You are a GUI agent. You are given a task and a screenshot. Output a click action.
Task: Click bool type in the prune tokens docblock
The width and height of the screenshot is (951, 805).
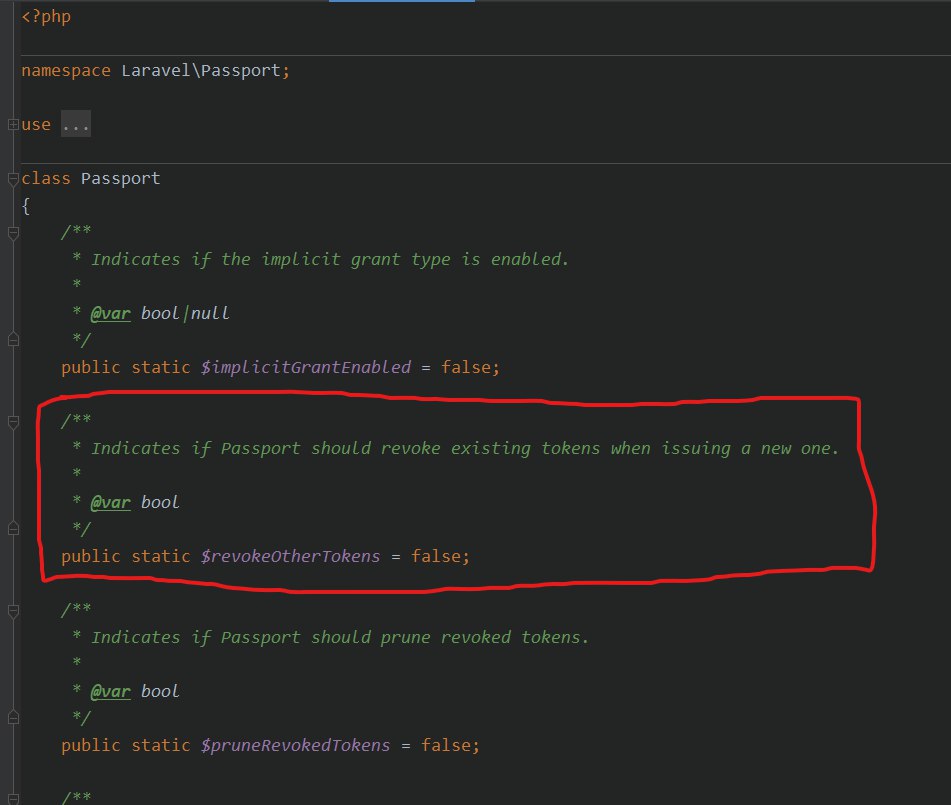click(160, 692)
